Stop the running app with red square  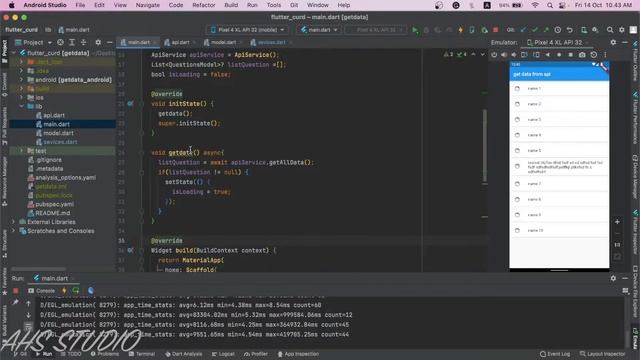coord(496,30)
